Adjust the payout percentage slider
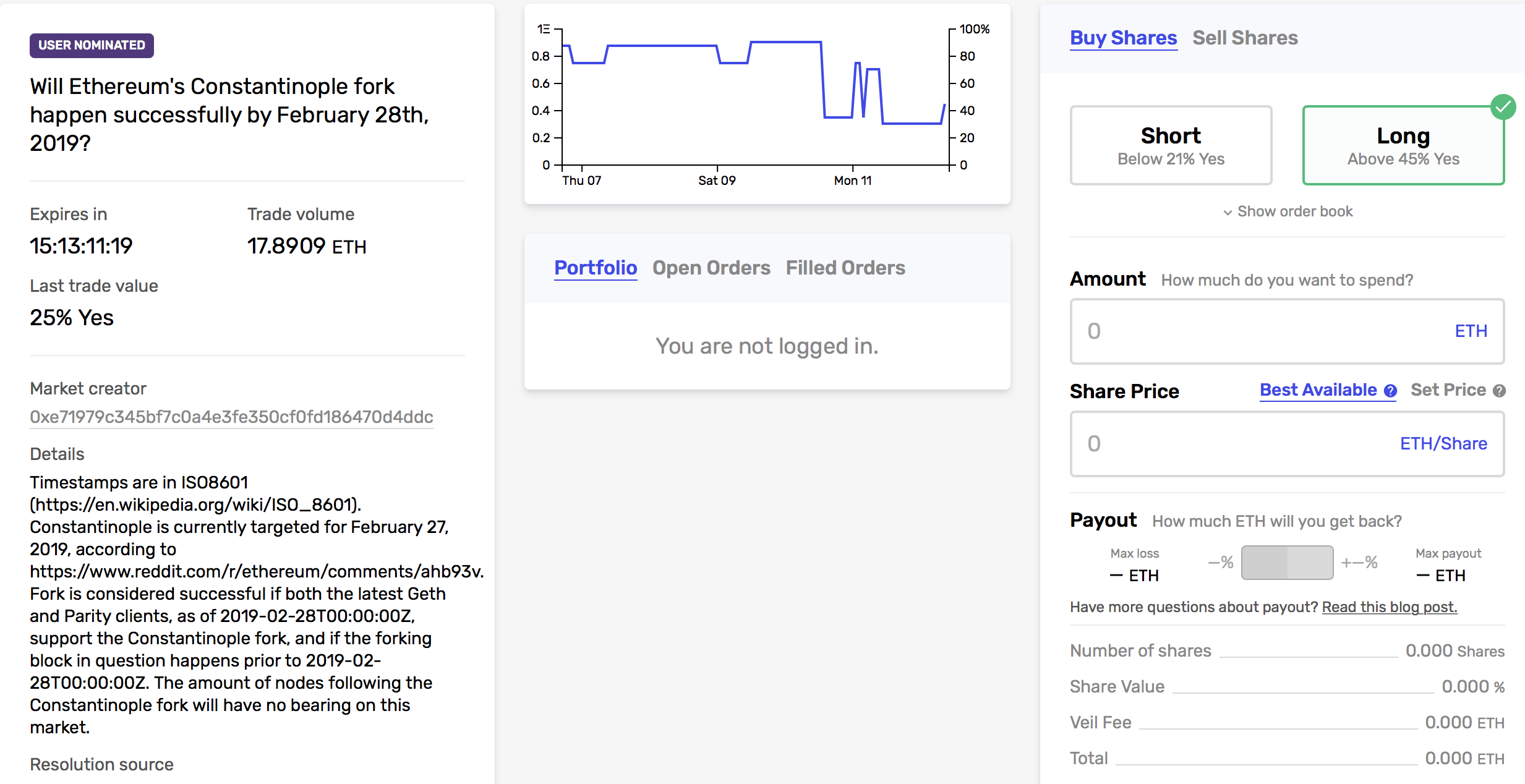The width and height of the screenshot is (1525, 784). click(x=1287, y=563)
